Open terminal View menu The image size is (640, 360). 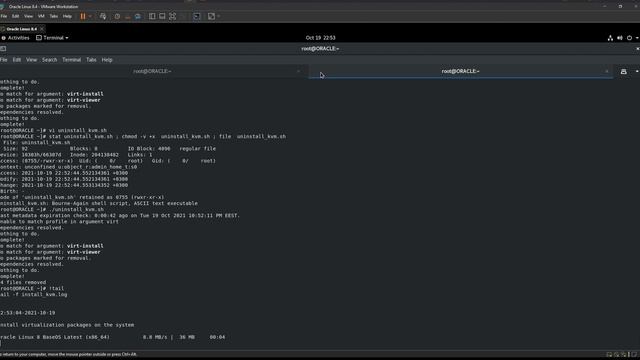click(31, 60)
